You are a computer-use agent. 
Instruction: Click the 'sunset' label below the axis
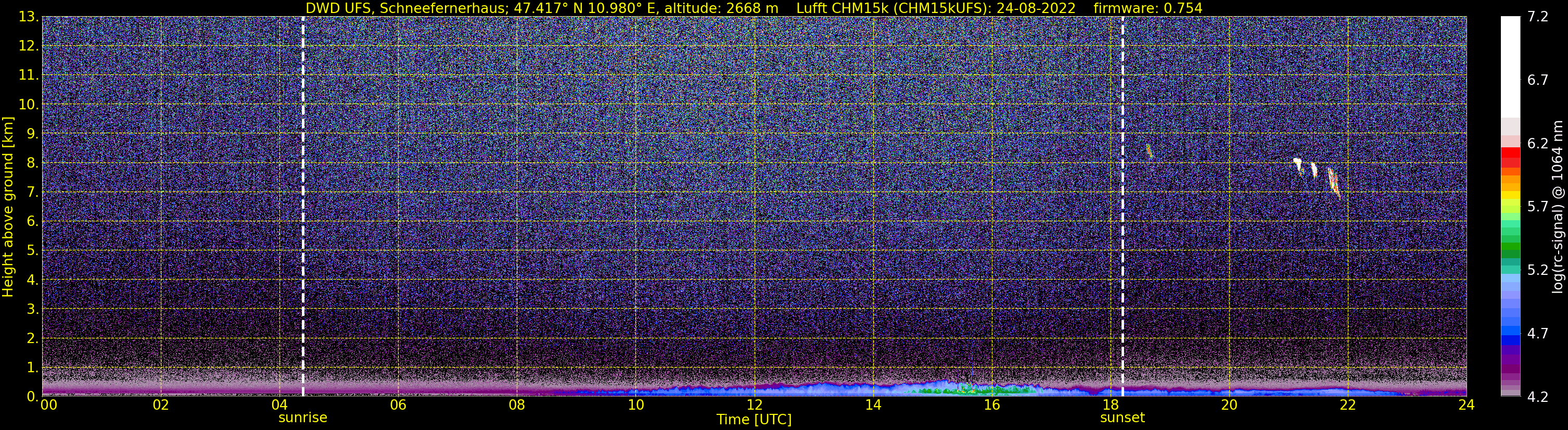[1123, 418]
